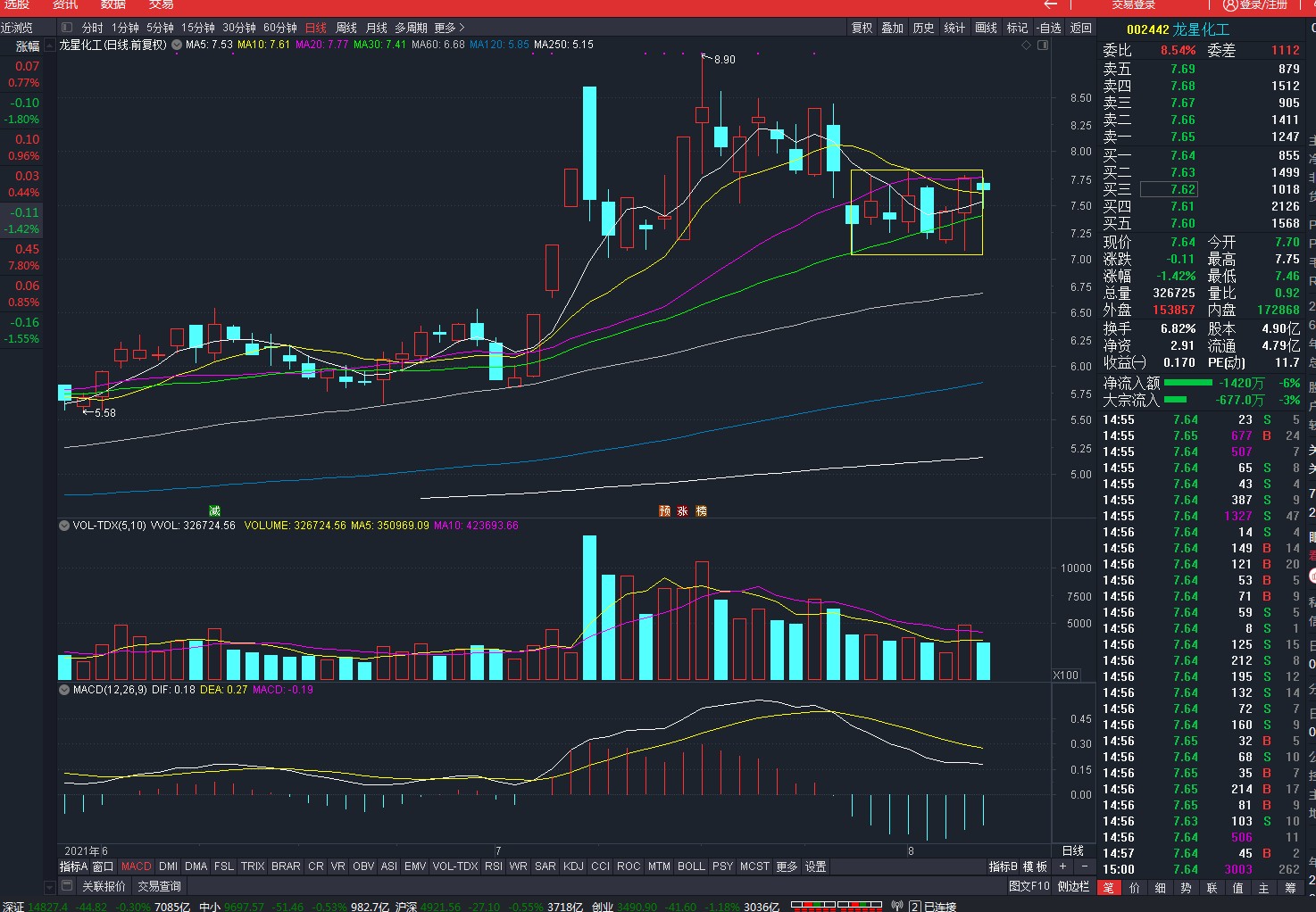1316x912 pixels.
Task: Expand 更多 indicators in bottom bar
Action: point(787,866)
